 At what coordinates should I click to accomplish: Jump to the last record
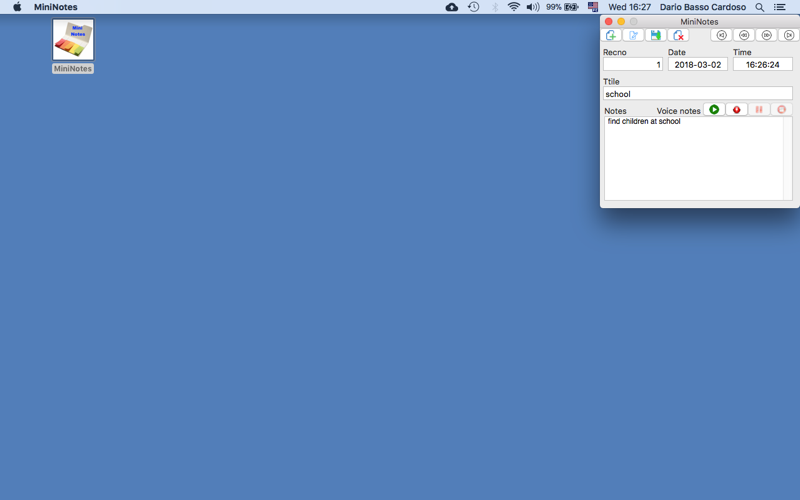789,35
